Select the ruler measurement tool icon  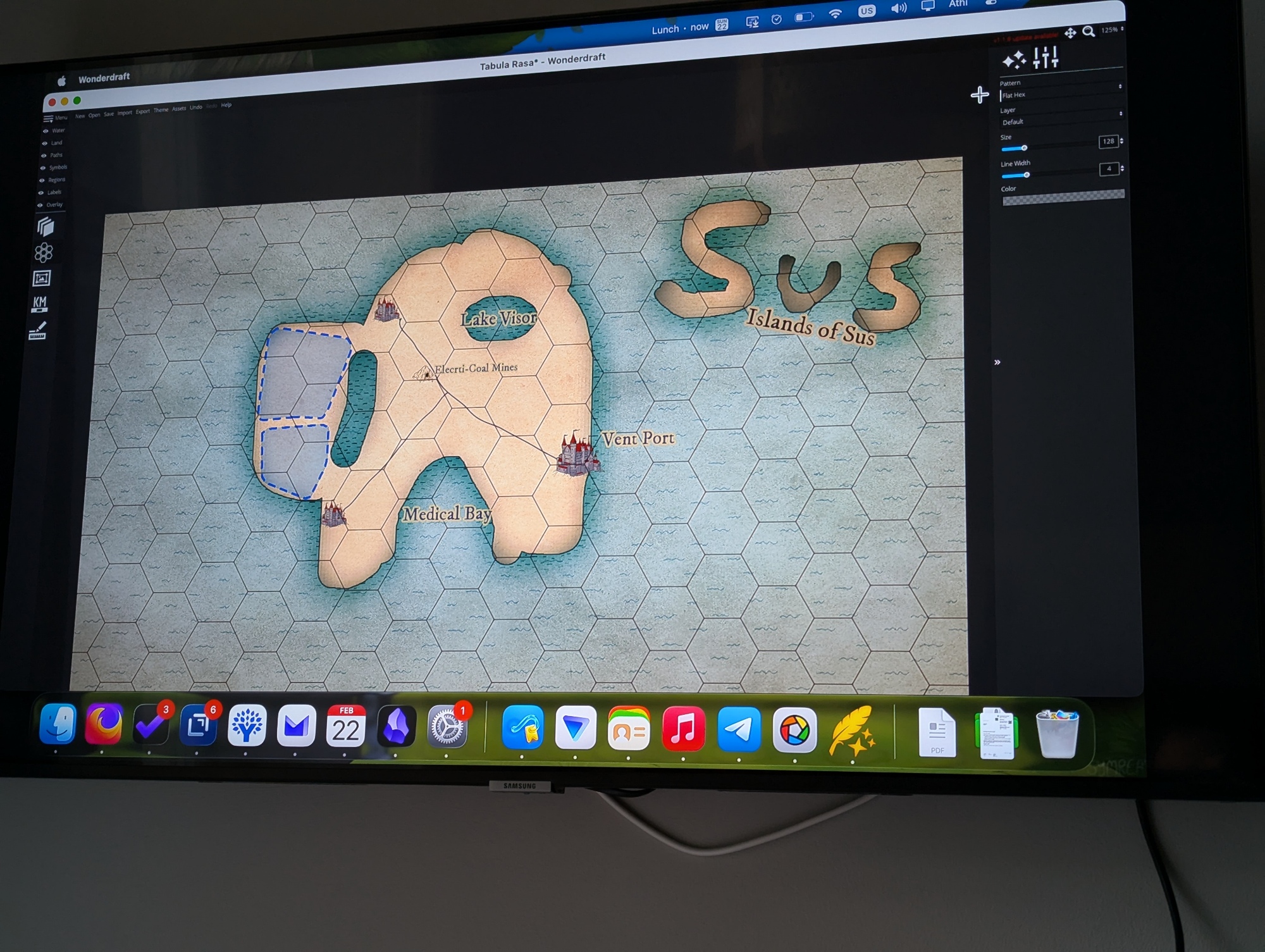(x=38, y=331)
